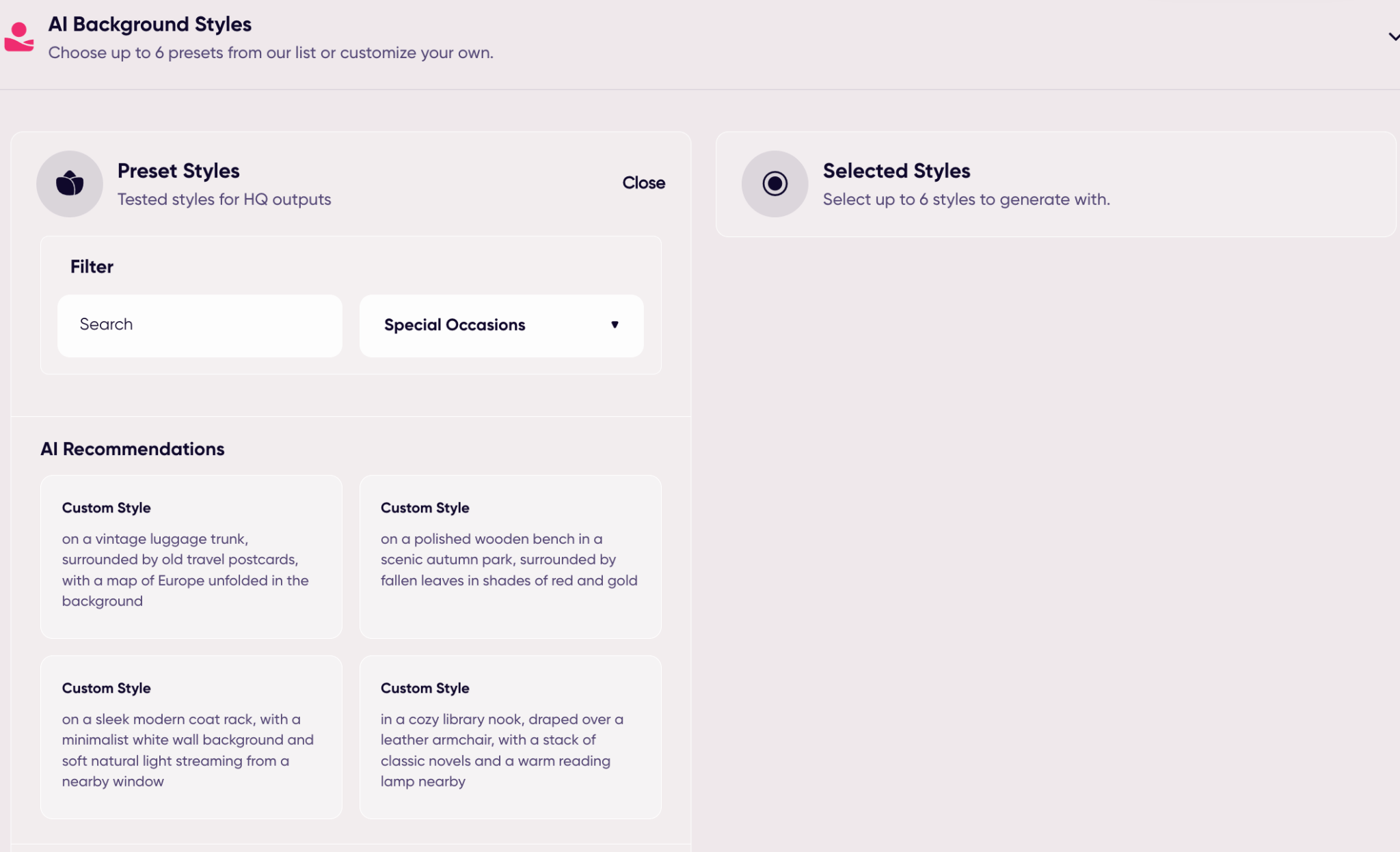The width and height of the screenshot is (1400, 852).
Task: Pick the sleek modern coat rack style
Action: 191,737
